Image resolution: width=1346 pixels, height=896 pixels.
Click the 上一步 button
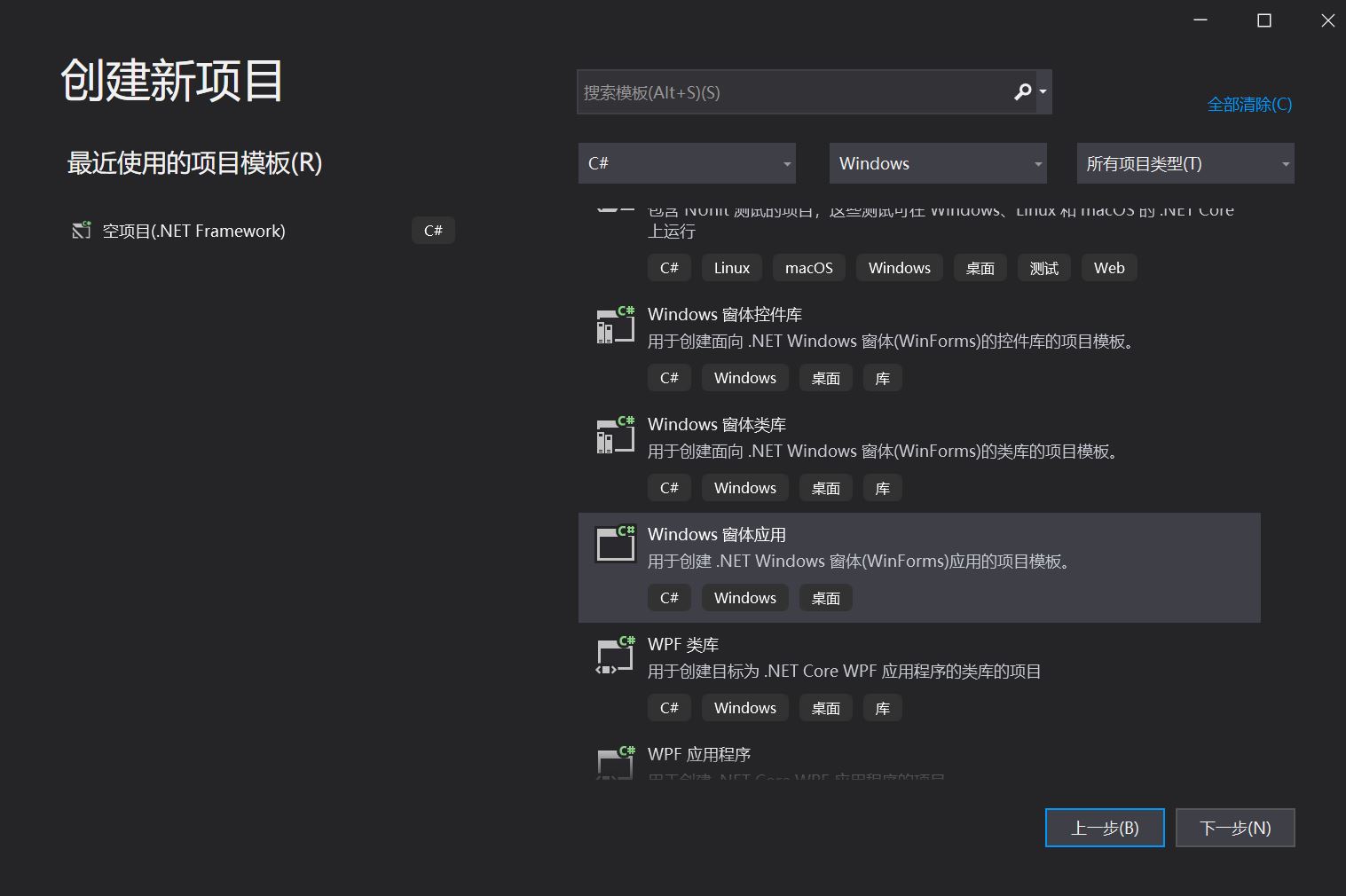coord(1104,827)
